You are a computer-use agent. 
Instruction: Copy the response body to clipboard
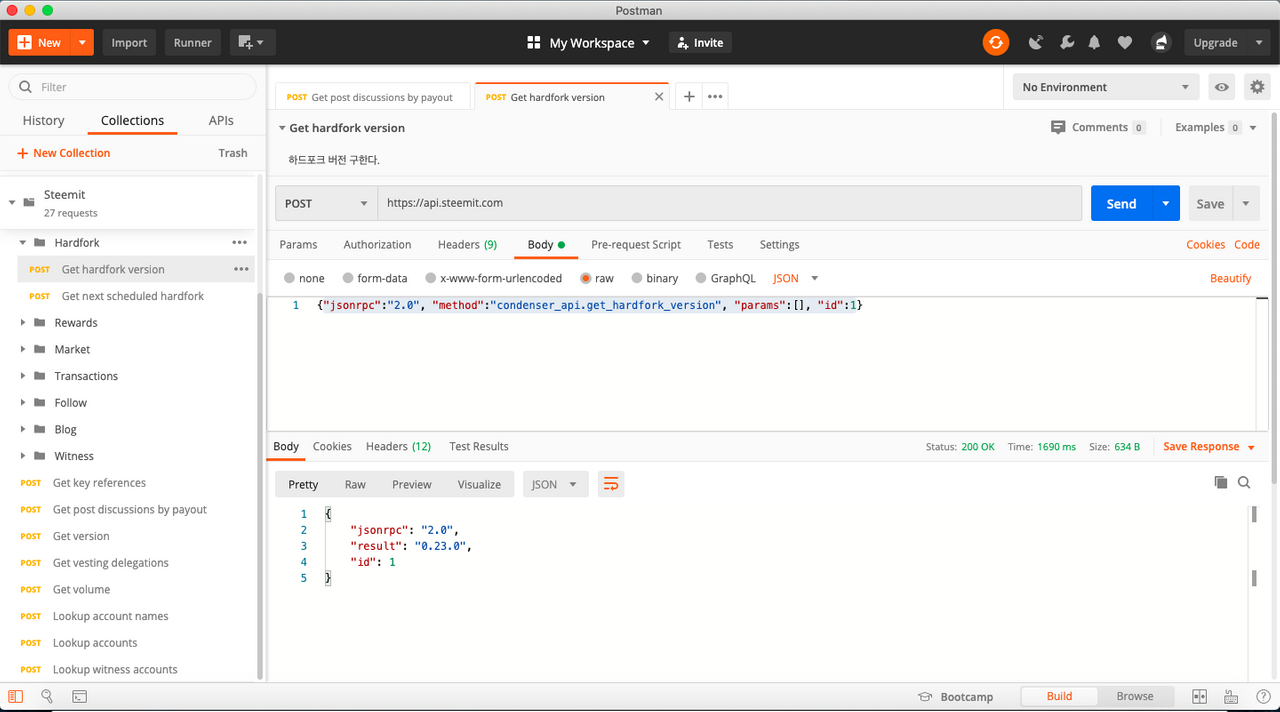tap(1220, 482)
